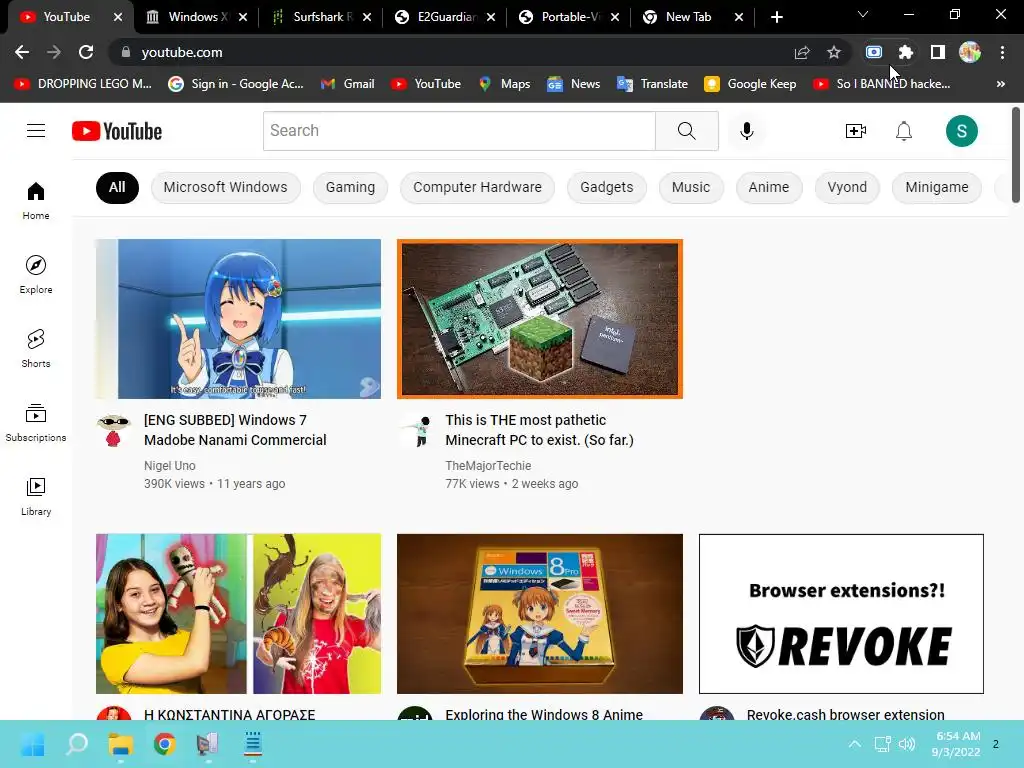Toggle the Chrome side panel icon
The width and height of the screenshot is (1024, 768).
click(x=938, y=52)
